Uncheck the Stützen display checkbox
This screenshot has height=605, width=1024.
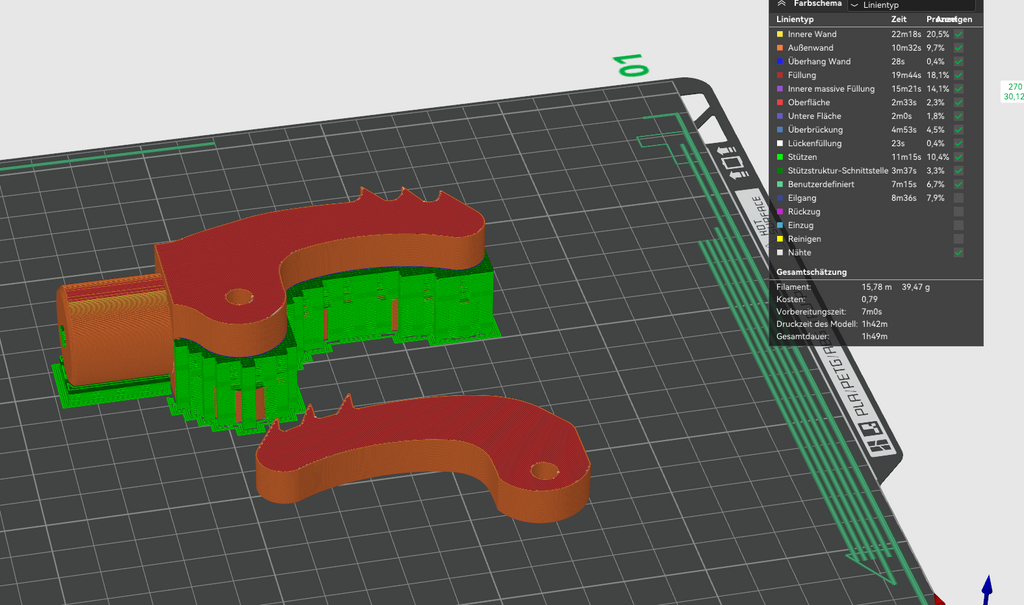(x=958, y=157)
